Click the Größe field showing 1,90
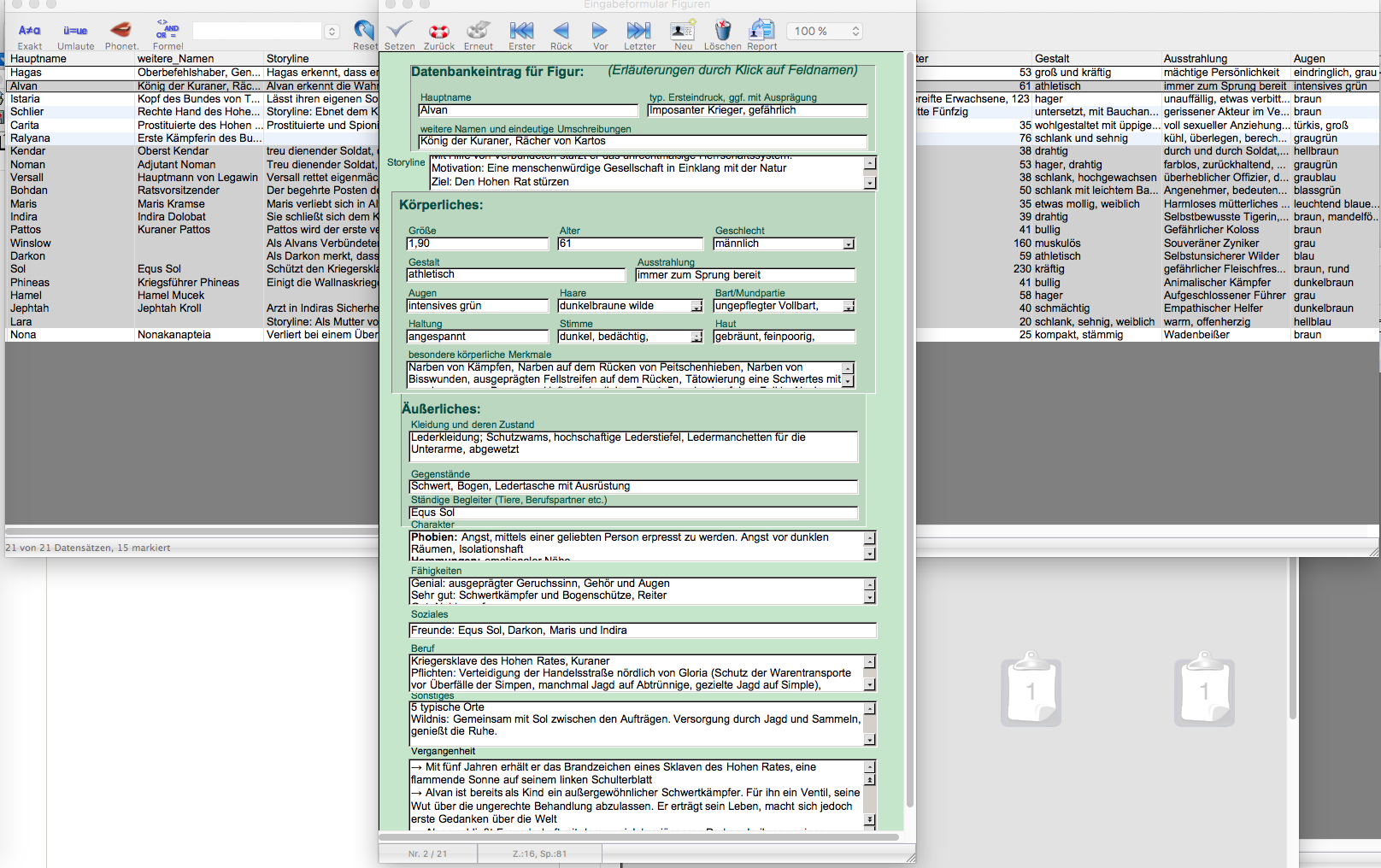Viewport: 1381px width, 868px height. coord(478,243)
